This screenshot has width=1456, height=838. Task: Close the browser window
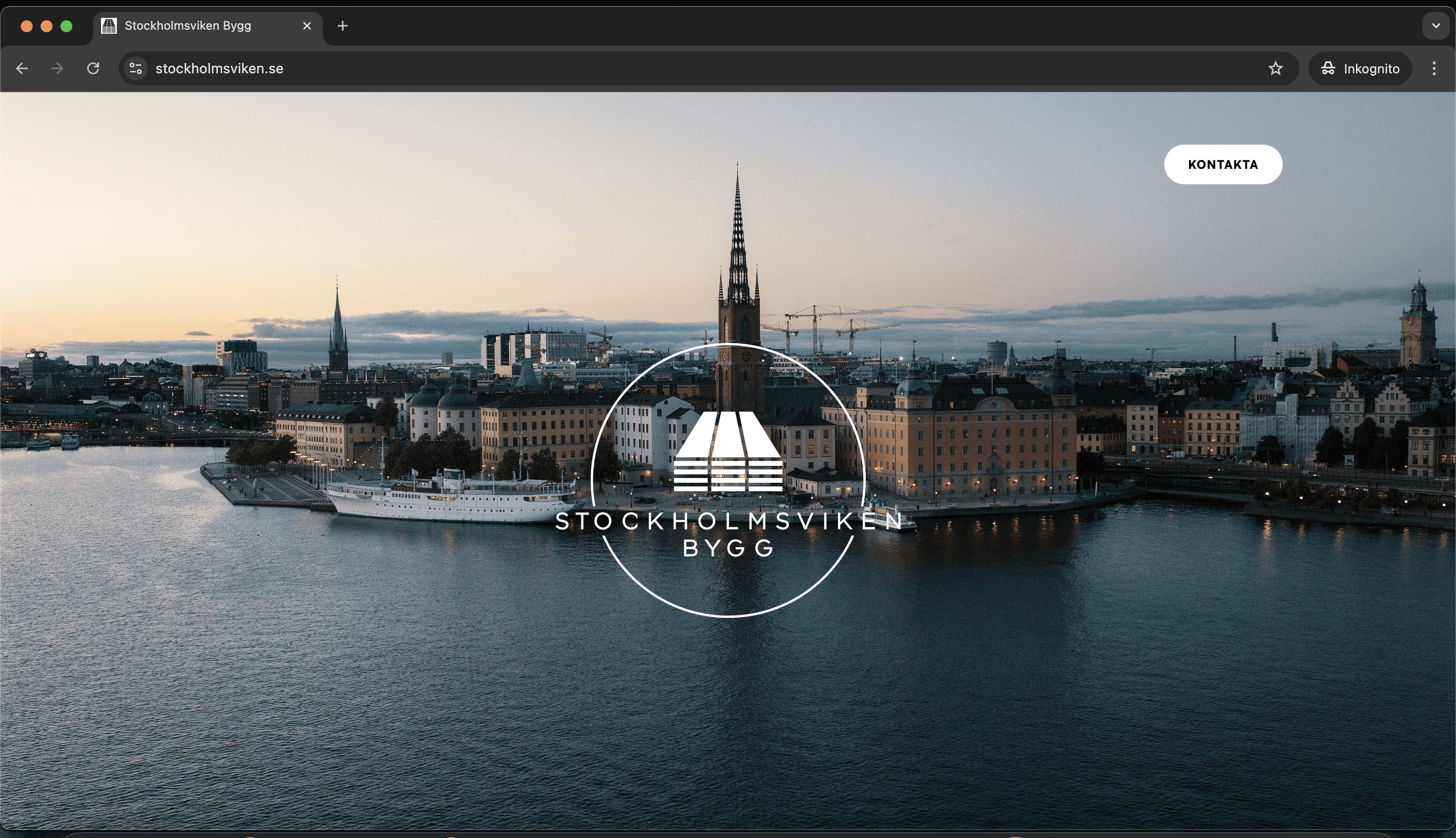pyautogui.click(x=26, y=26)
